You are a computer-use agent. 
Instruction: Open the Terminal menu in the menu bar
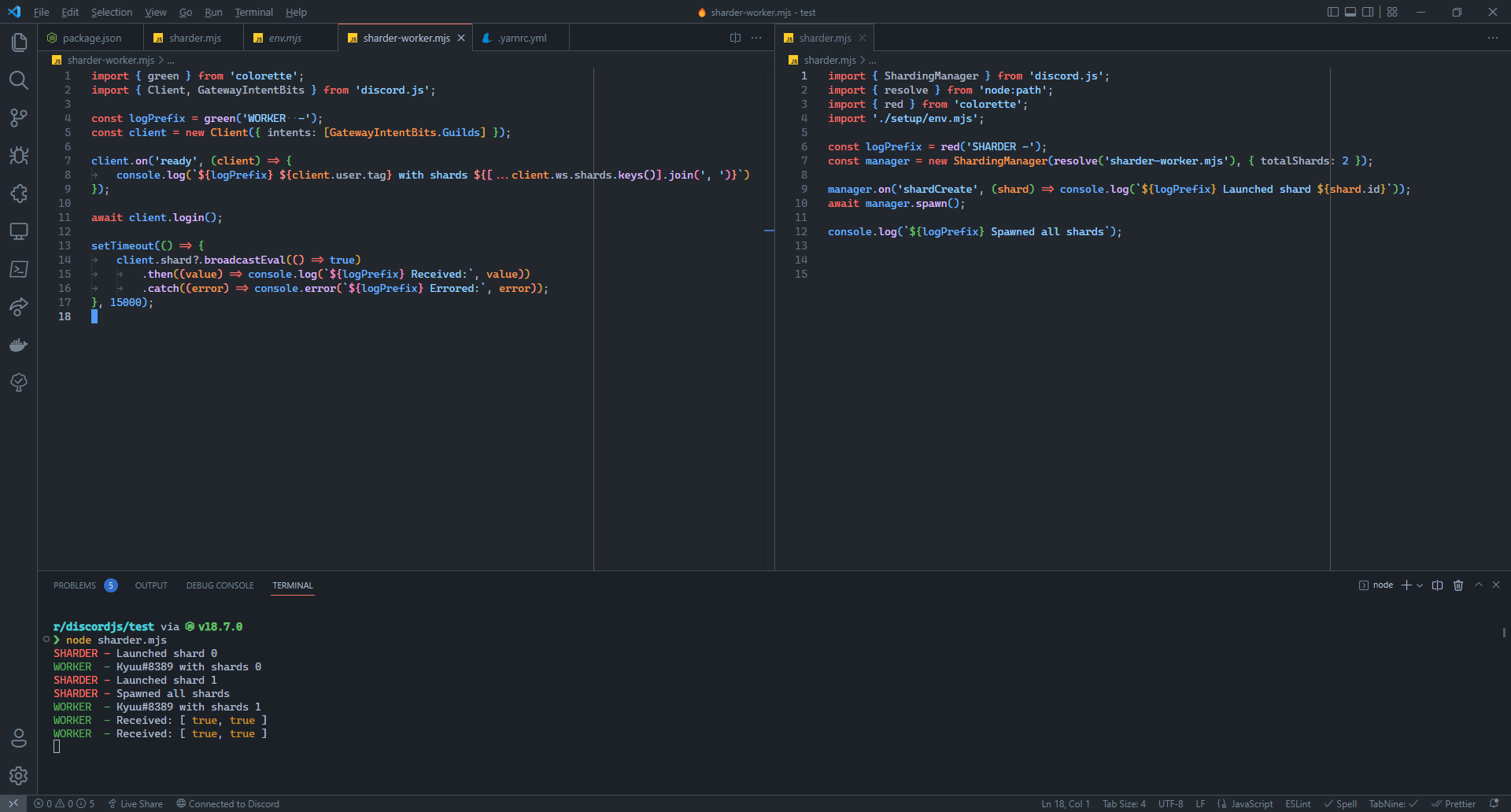point(253,12)
